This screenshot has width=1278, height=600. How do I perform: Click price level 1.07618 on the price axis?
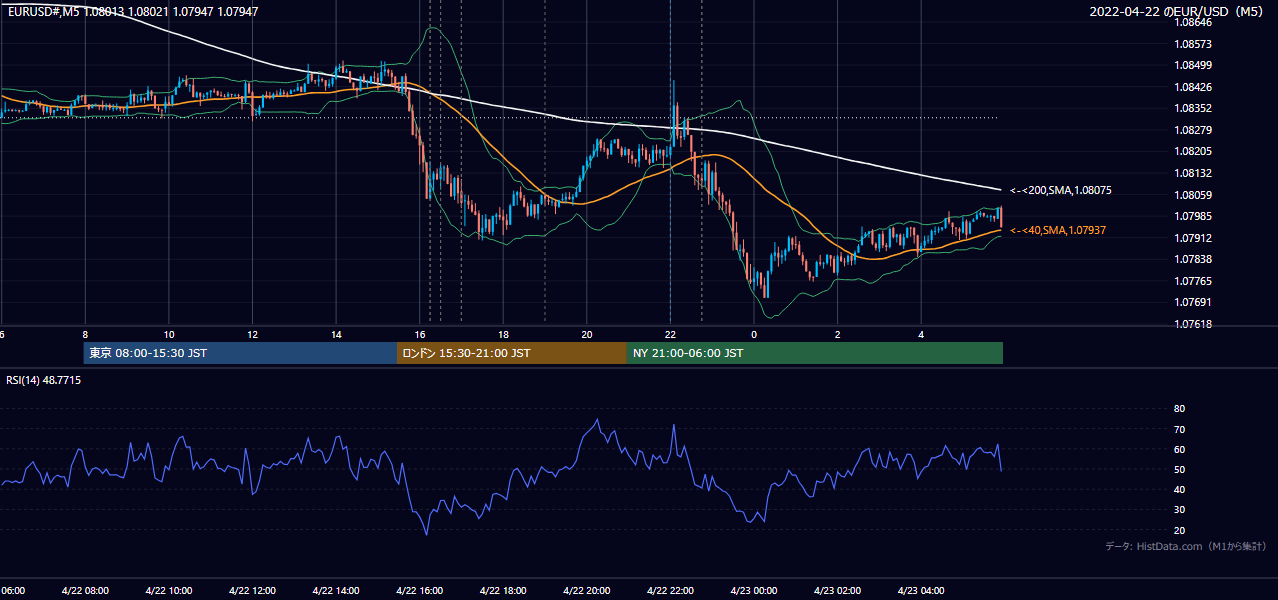1194,324
